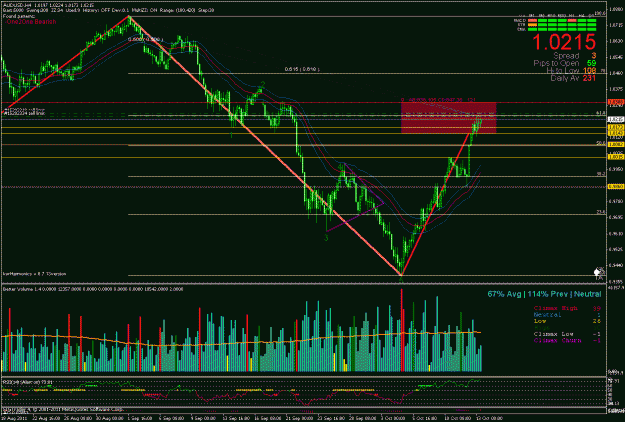
Task: Click the RSI indicator label
Action: click(27, 382)
